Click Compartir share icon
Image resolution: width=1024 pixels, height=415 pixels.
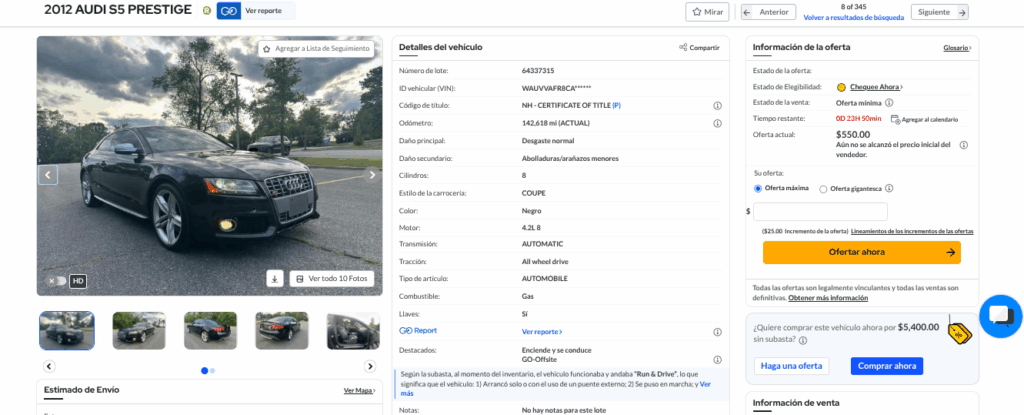[x=683, y=47]
